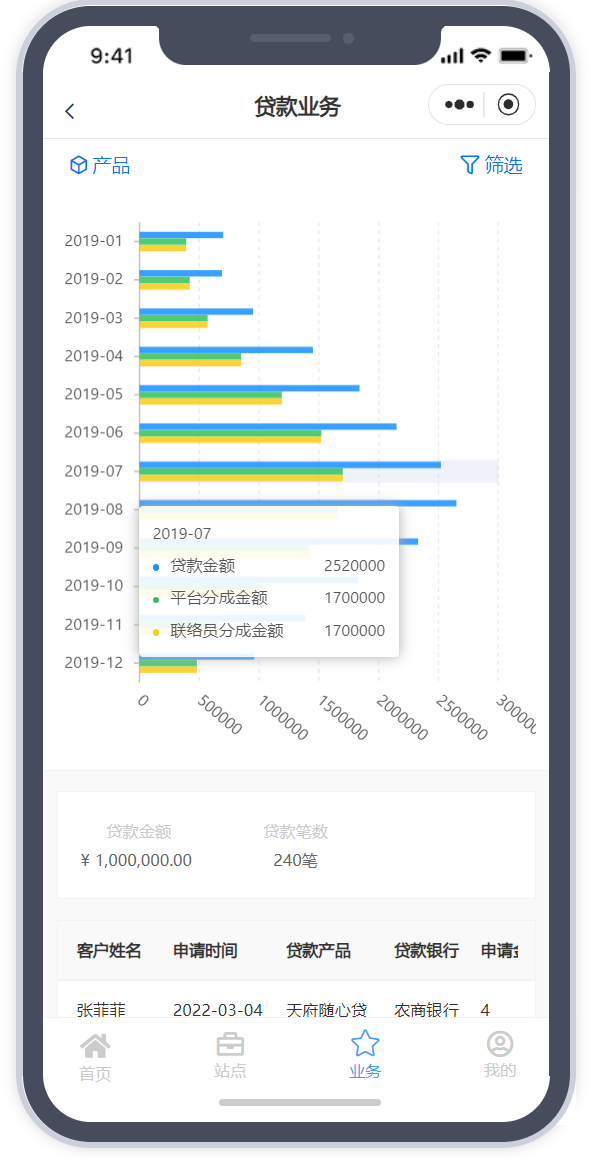Tap the 我的 profile icon
This screenshot has width=591, height=1169.
tap(500, 1044)
